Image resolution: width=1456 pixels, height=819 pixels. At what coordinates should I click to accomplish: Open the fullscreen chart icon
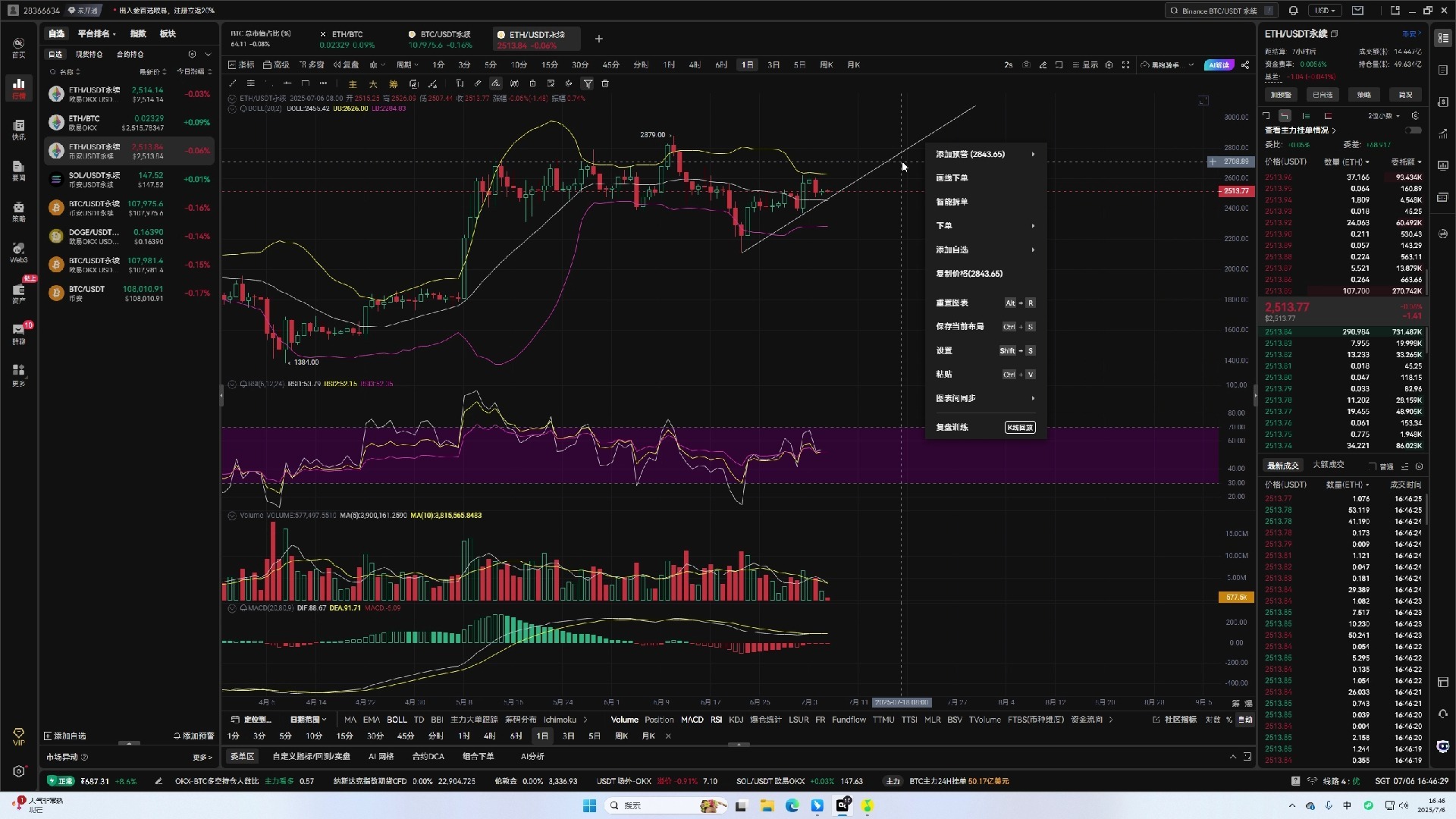pos(1126,65)
